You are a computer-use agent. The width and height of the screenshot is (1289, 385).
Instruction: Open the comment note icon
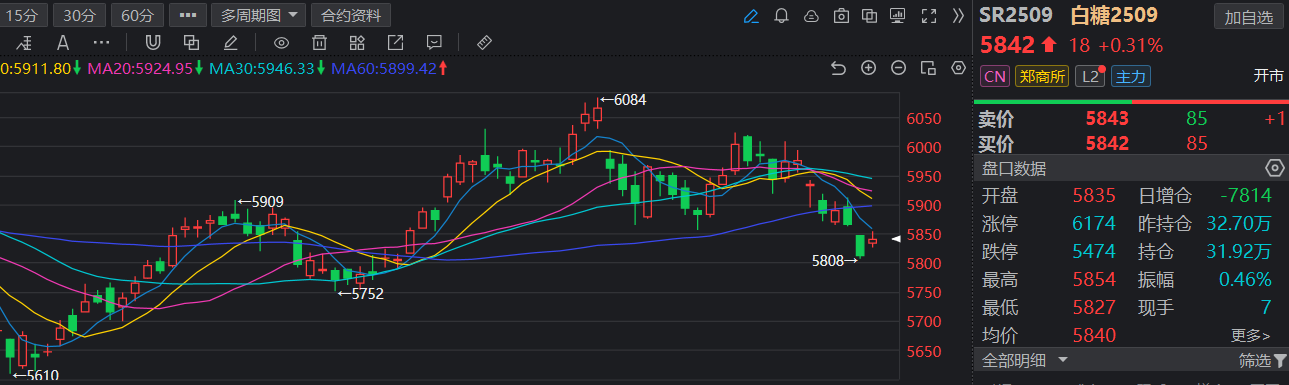click(x=433, y=43)
